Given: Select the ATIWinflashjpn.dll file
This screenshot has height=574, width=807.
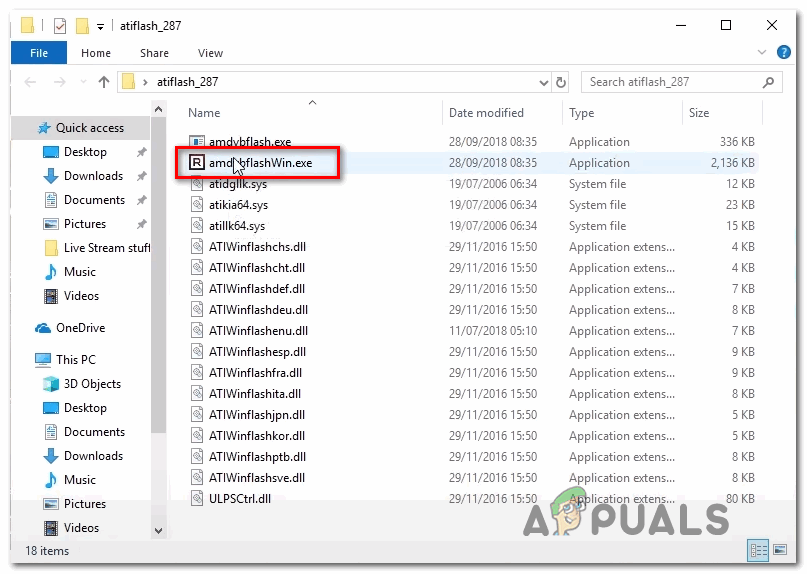Looking at the screenshot, I should pyautogui.click(x=257, y=414).
